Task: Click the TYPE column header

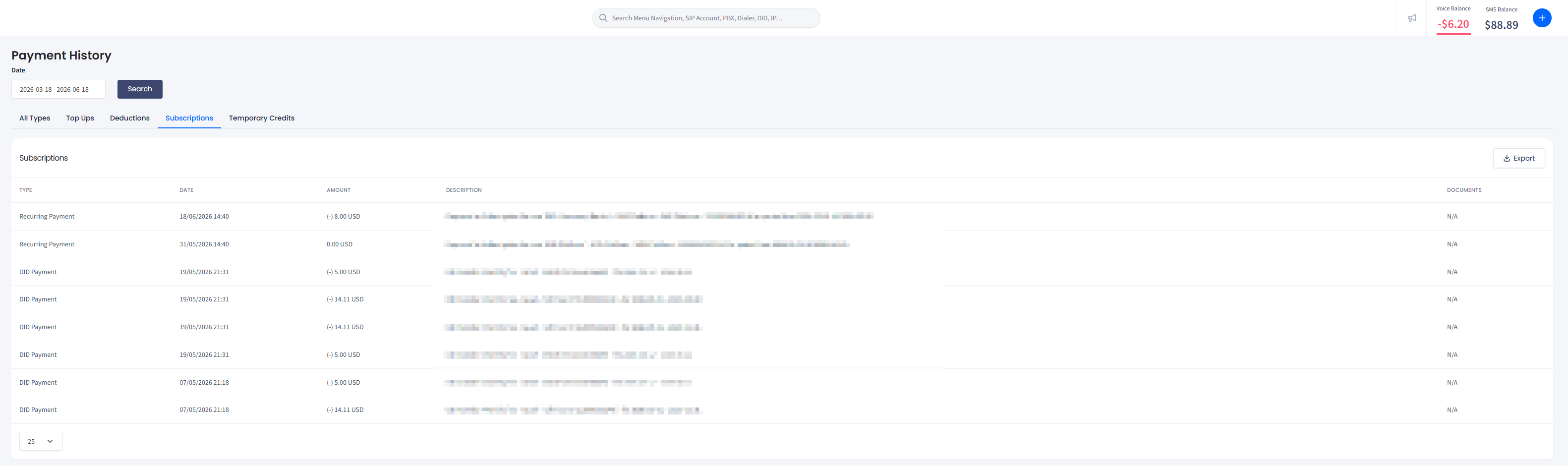Action: (x=26, y=190)
